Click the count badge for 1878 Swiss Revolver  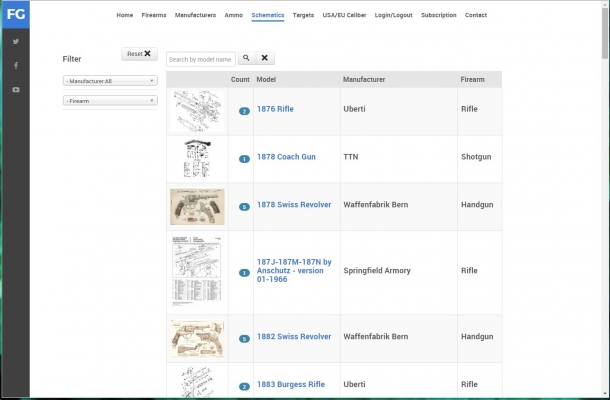tap(244, 207)
